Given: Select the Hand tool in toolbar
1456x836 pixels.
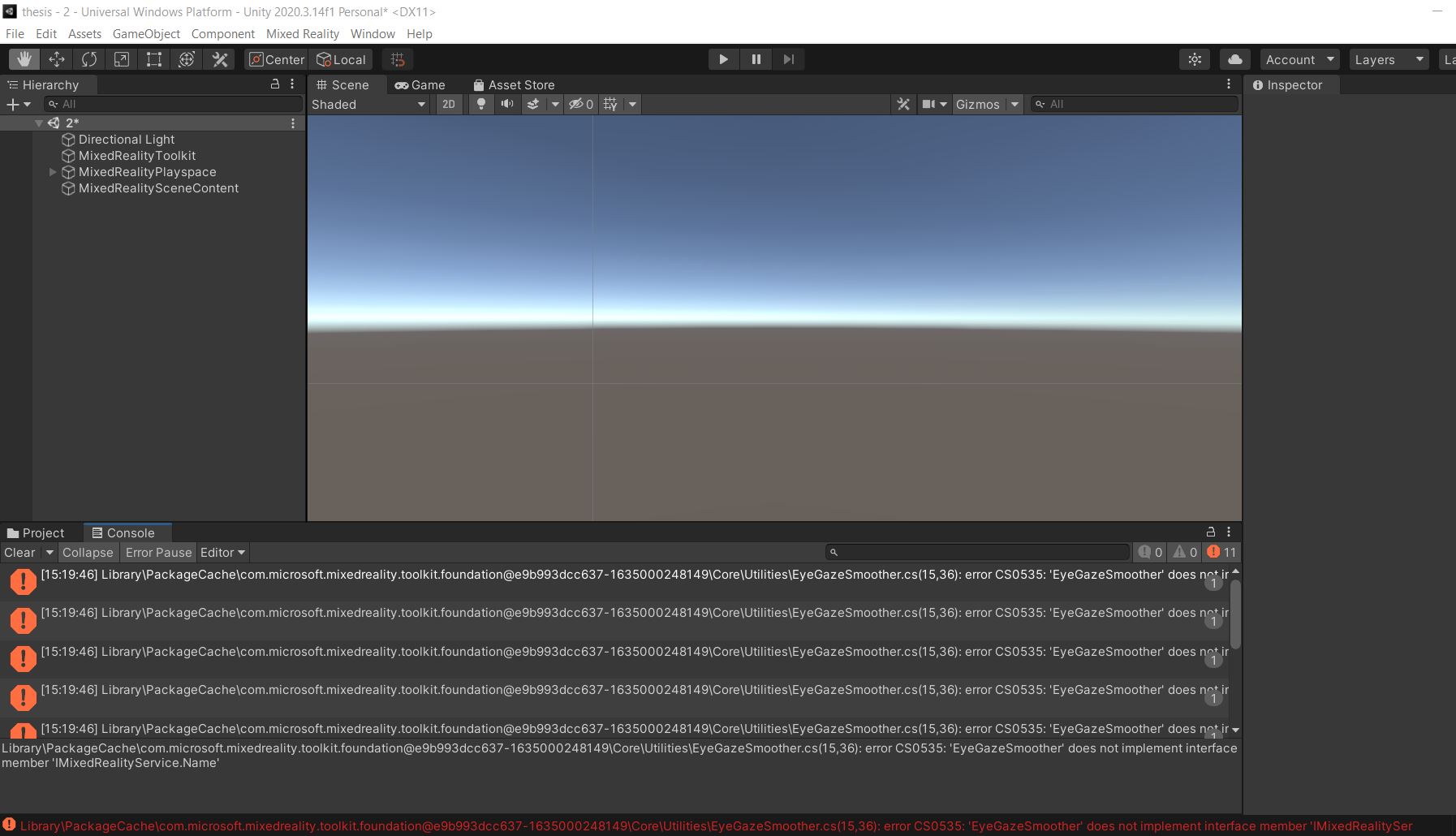Looking at the screenshot, I should click(x=24, y=59).
